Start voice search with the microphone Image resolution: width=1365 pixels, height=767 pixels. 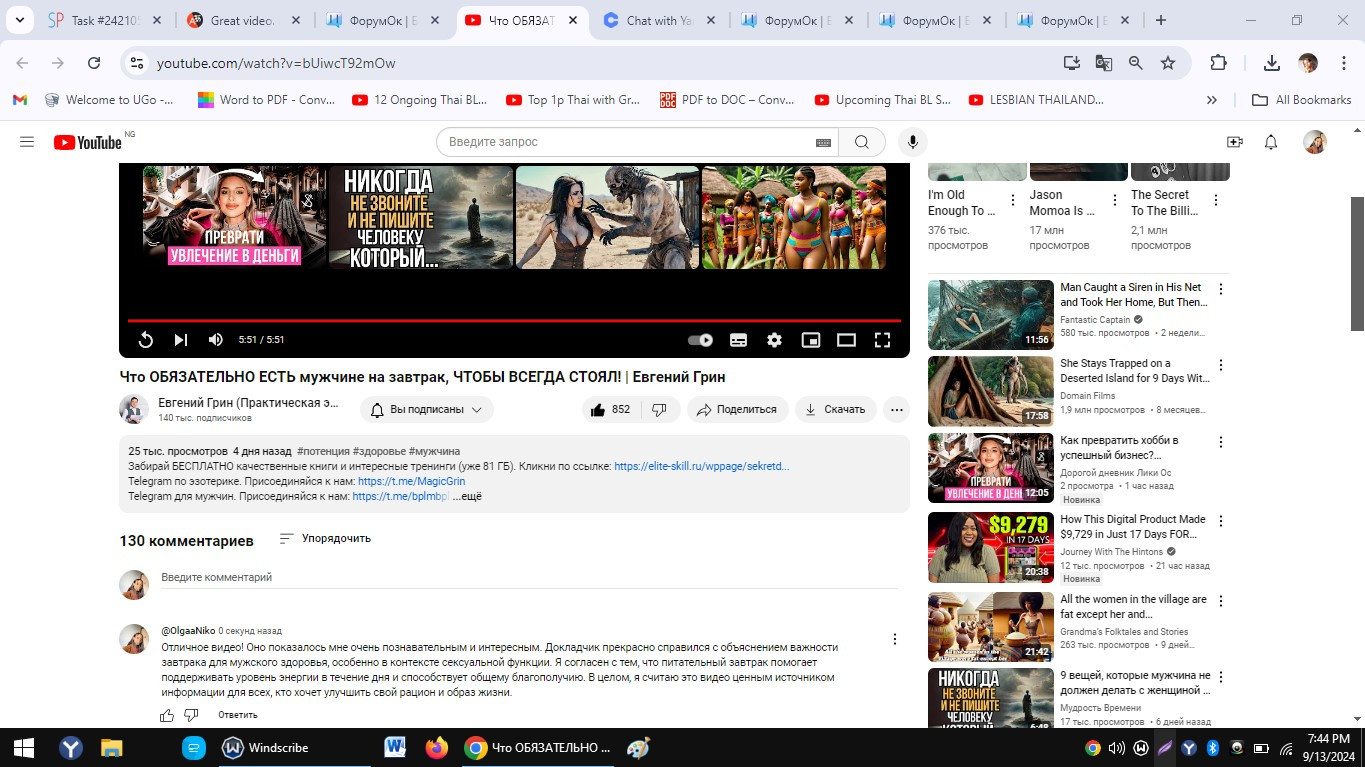tap(912, 142)
